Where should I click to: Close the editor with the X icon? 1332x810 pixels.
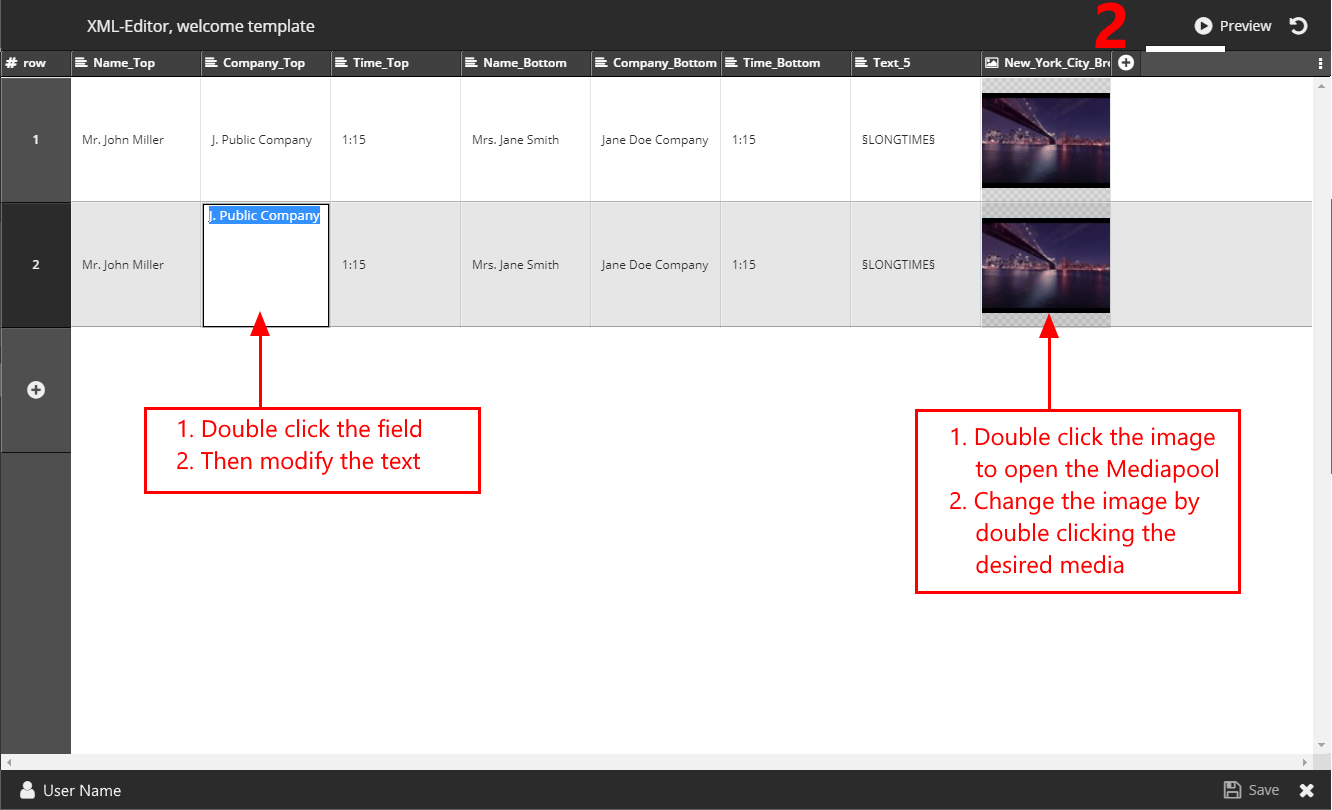(x=1306, y=790)
